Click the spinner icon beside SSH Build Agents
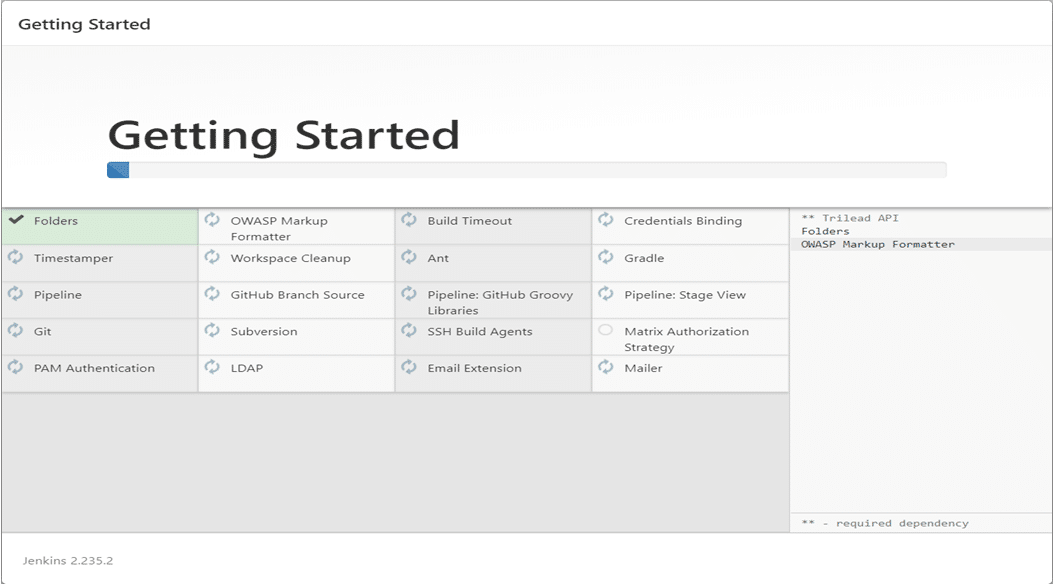Image resolution: width=1054 pixels, height=585 pixels. (x=409, y=330)
